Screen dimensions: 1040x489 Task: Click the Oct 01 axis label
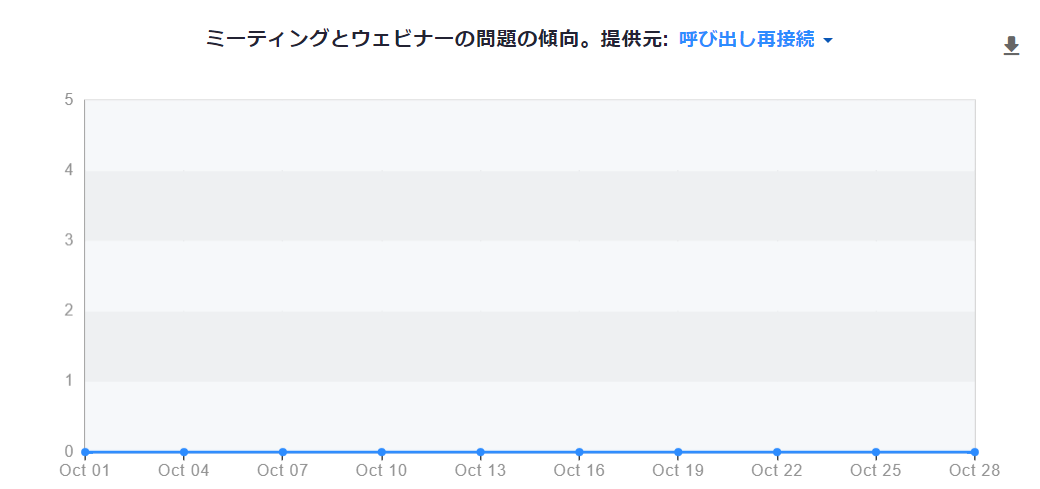coord(85,470)
